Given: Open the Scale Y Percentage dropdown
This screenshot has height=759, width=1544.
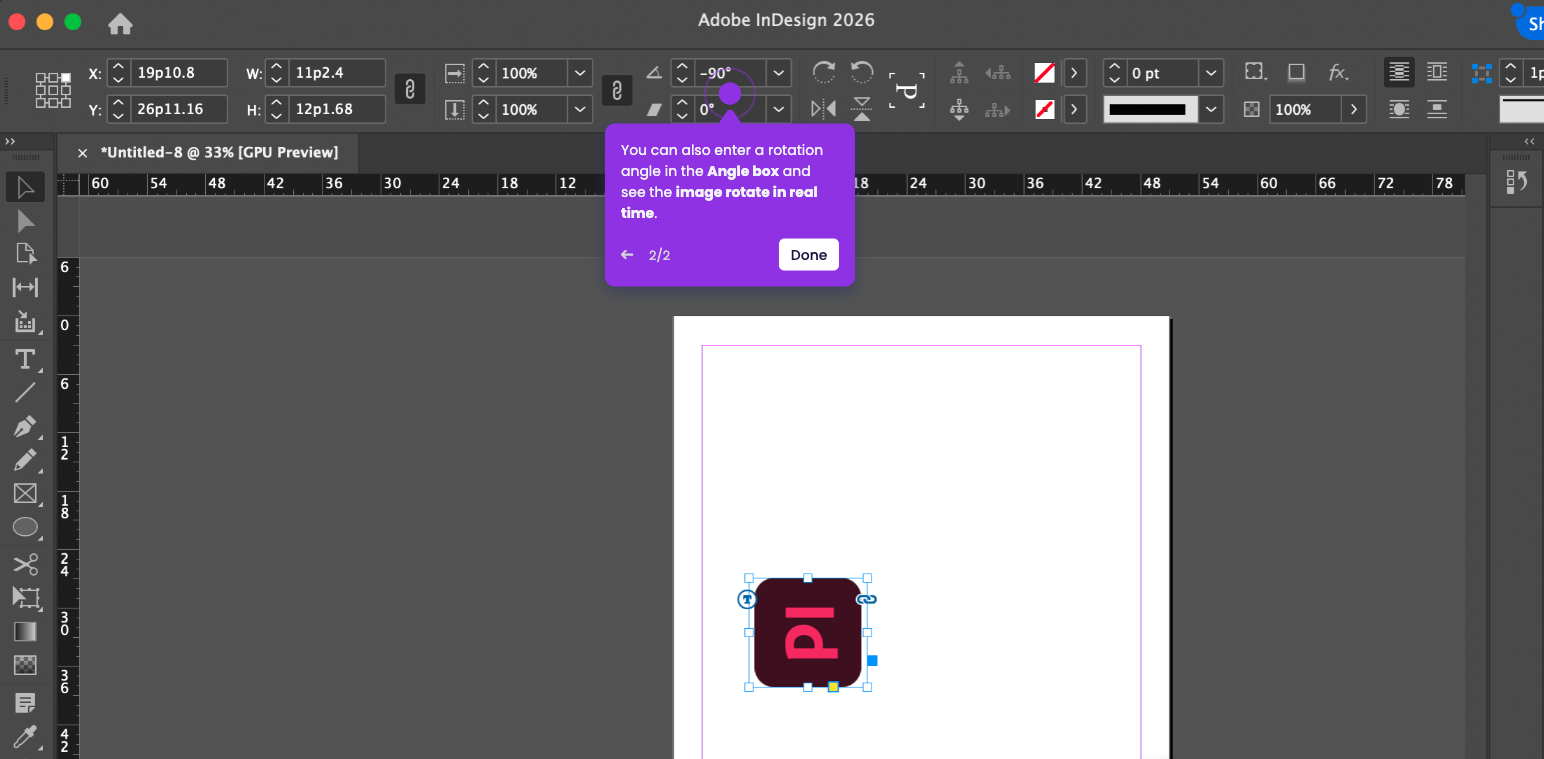Looking at the screenshot, I should click(580, 109).
